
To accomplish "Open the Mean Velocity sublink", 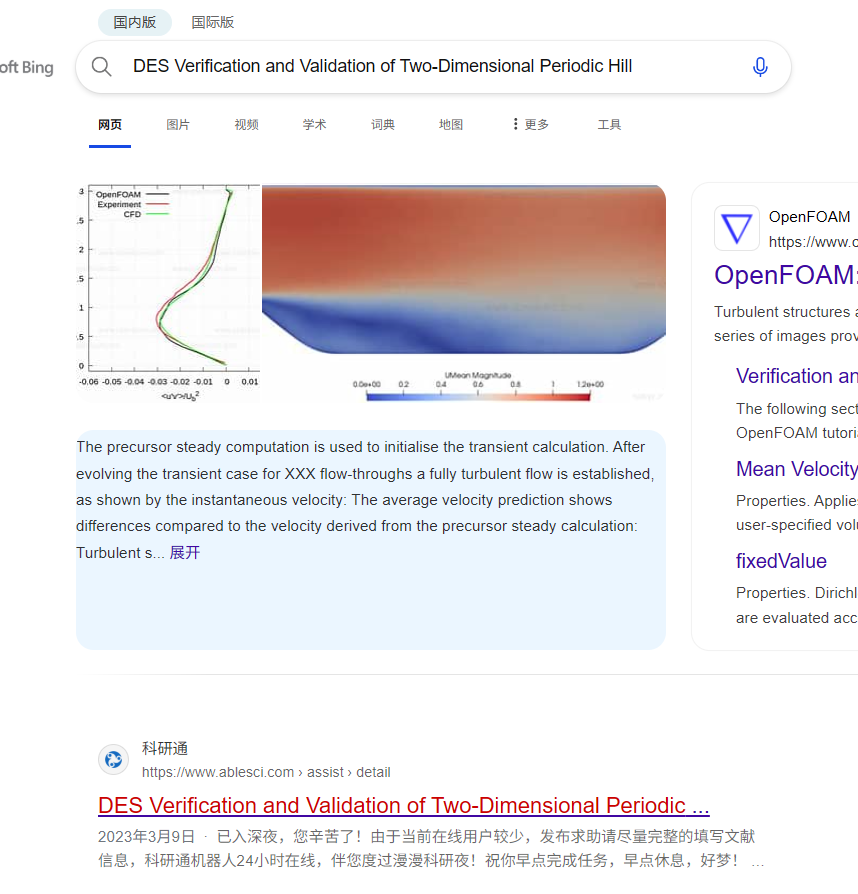I will click(x=796, y=469).
